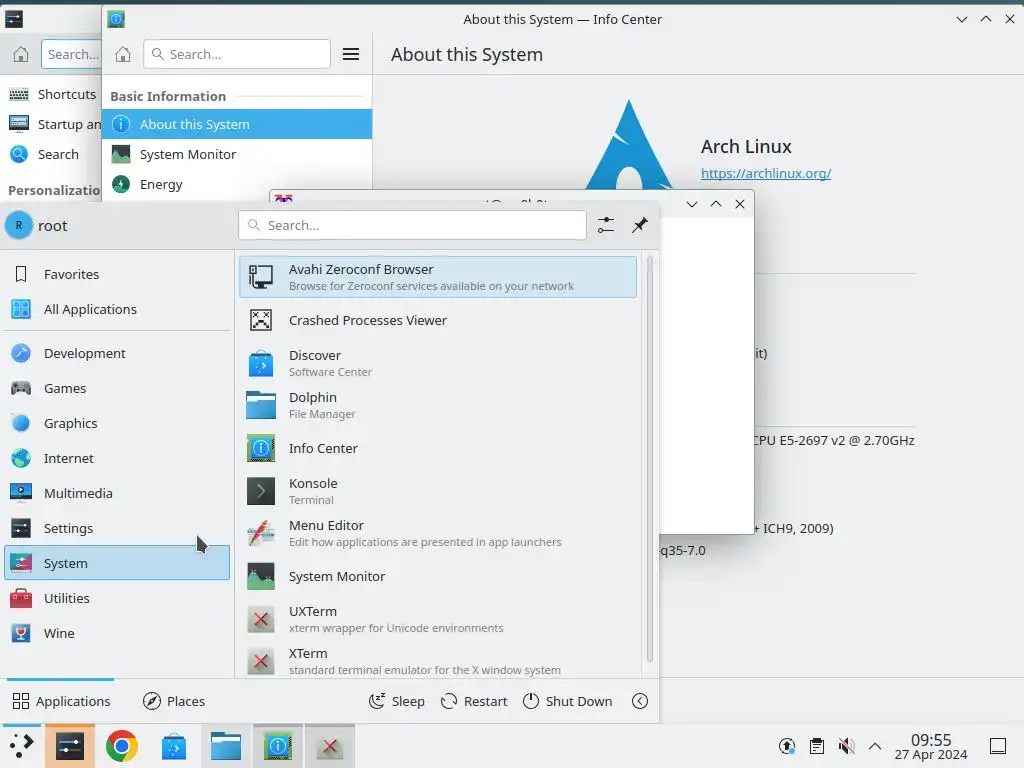Viewport: 1024px width, 768px height.
Task: Click application launcher icon in taskbar
Action: click(21, 746)
